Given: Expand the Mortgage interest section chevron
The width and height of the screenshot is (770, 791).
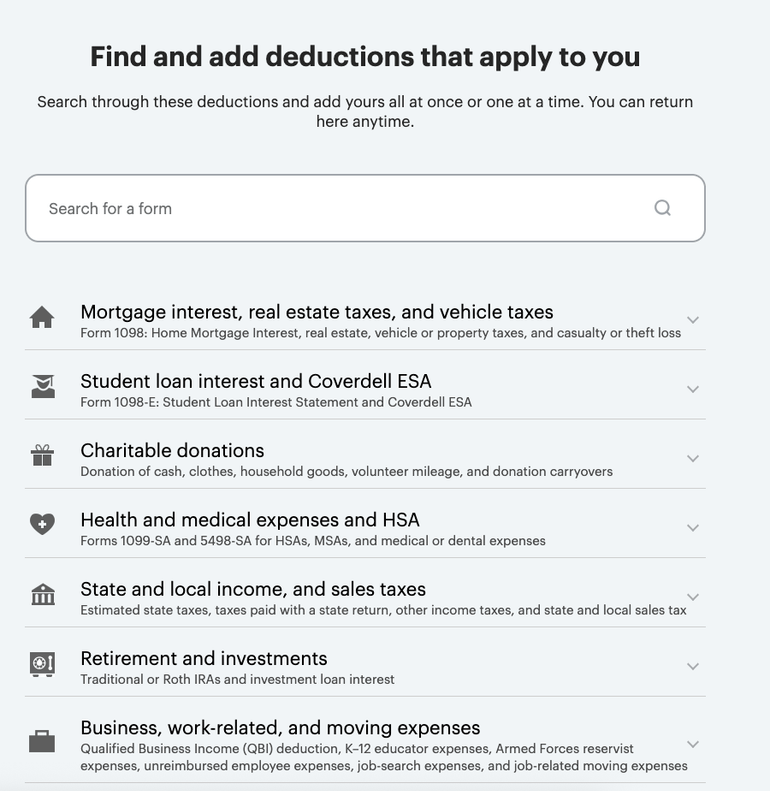Looking at the screenshot, I should (x=692, y=320).
